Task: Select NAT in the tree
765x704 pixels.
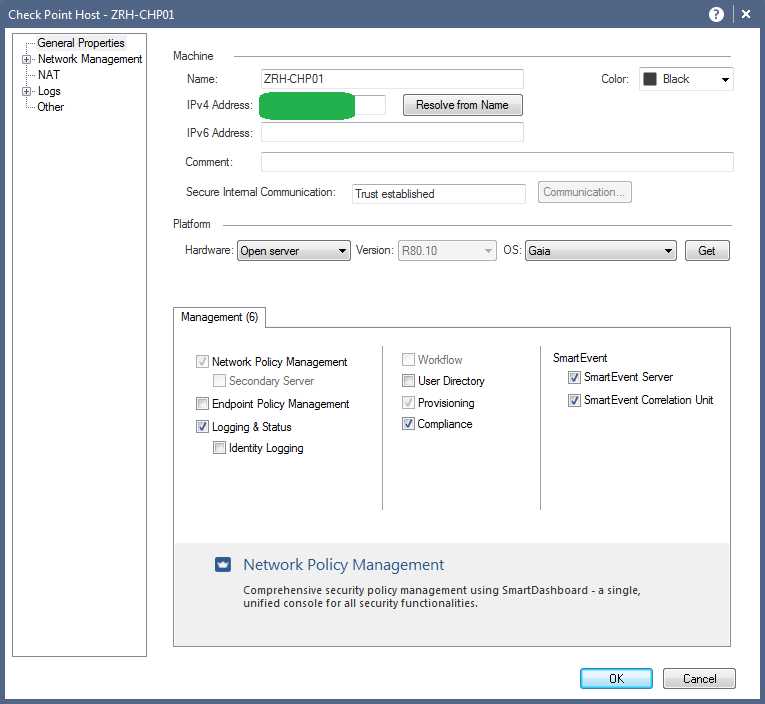Action: (49, 75)
